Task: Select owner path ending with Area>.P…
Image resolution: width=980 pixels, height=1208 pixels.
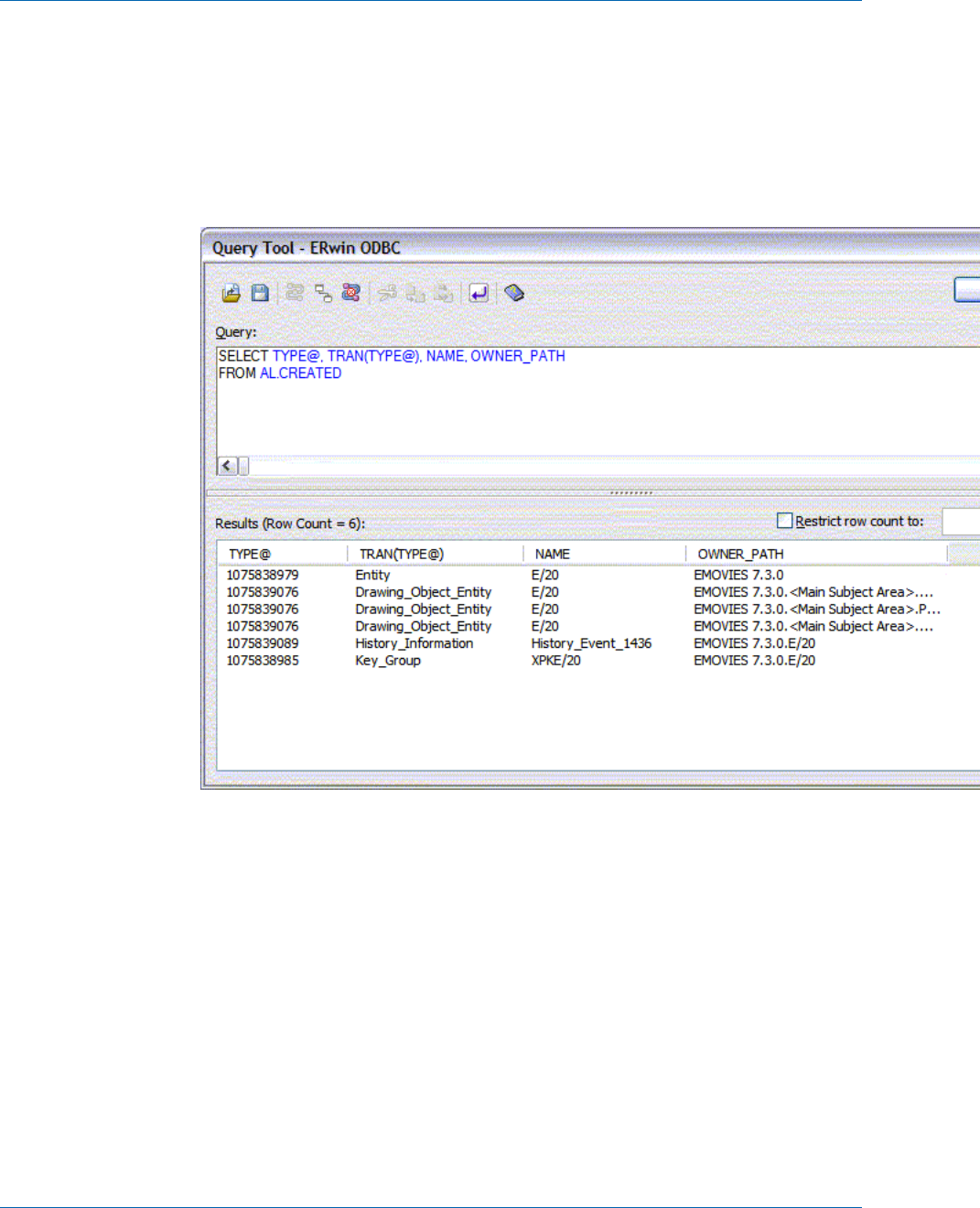Action: tap(817, 609)
